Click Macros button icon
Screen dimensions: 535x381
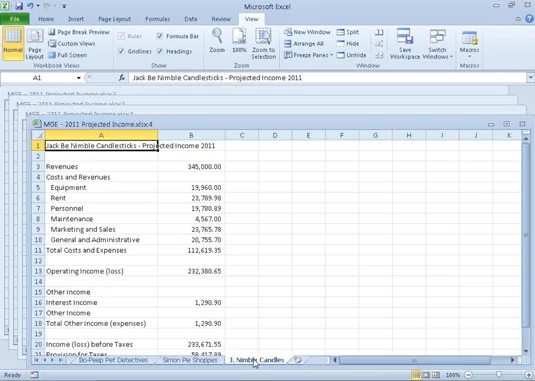469,38
